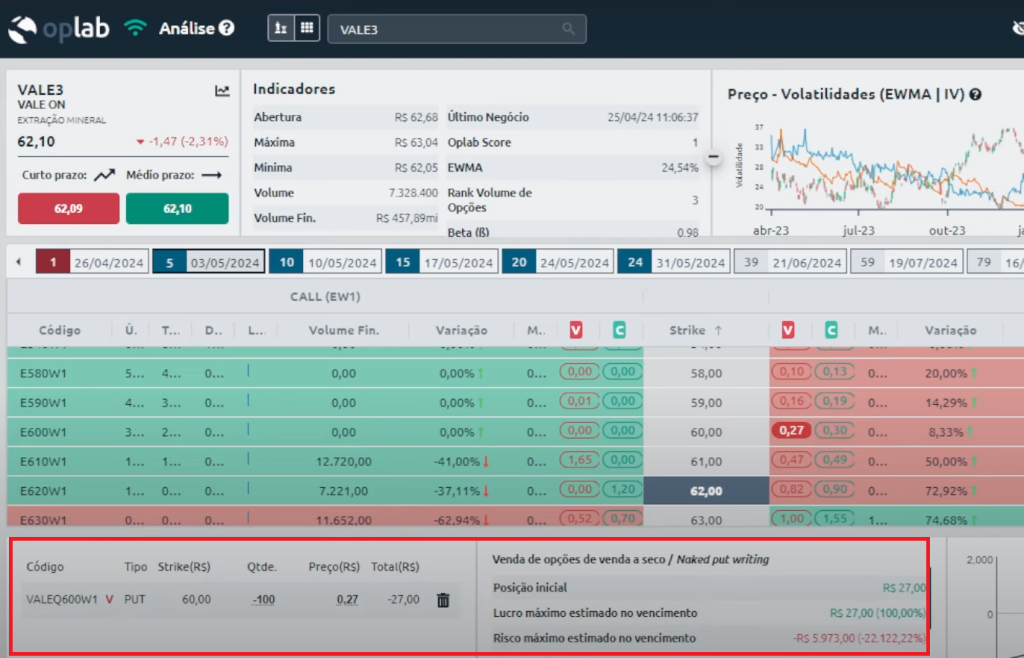Click the green 62,10 ask price button
This screenshot has height=658, width=1024.
coord(177,209)
